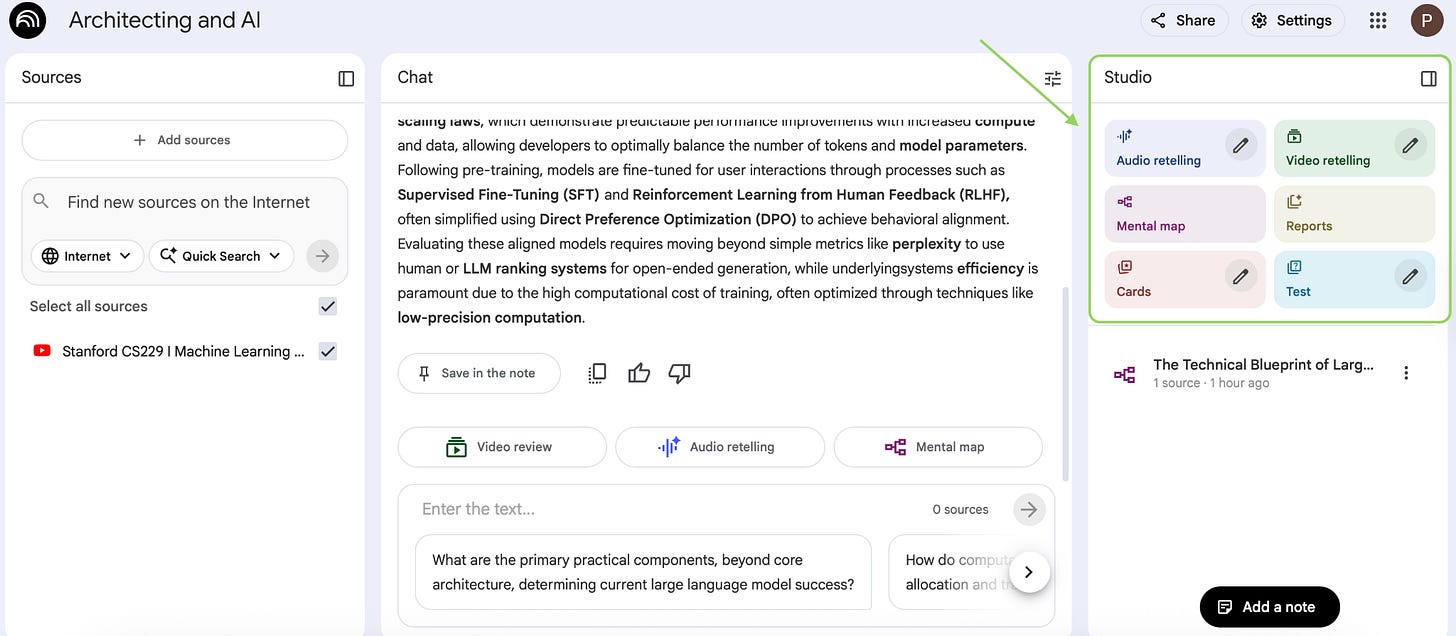This screenshot has height=636, width=1456.
Task: Give thumbs down to response
Action: pos(680,373)
